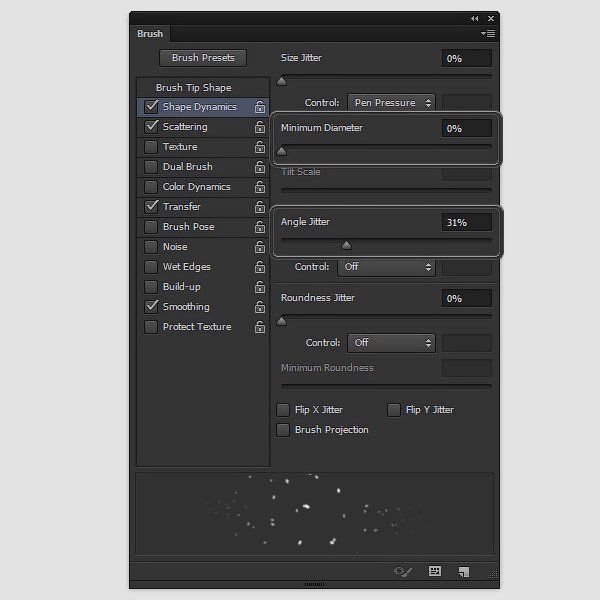Click the Angle Jitter slider handle
The image size is (600, 600).
point(346,245)
